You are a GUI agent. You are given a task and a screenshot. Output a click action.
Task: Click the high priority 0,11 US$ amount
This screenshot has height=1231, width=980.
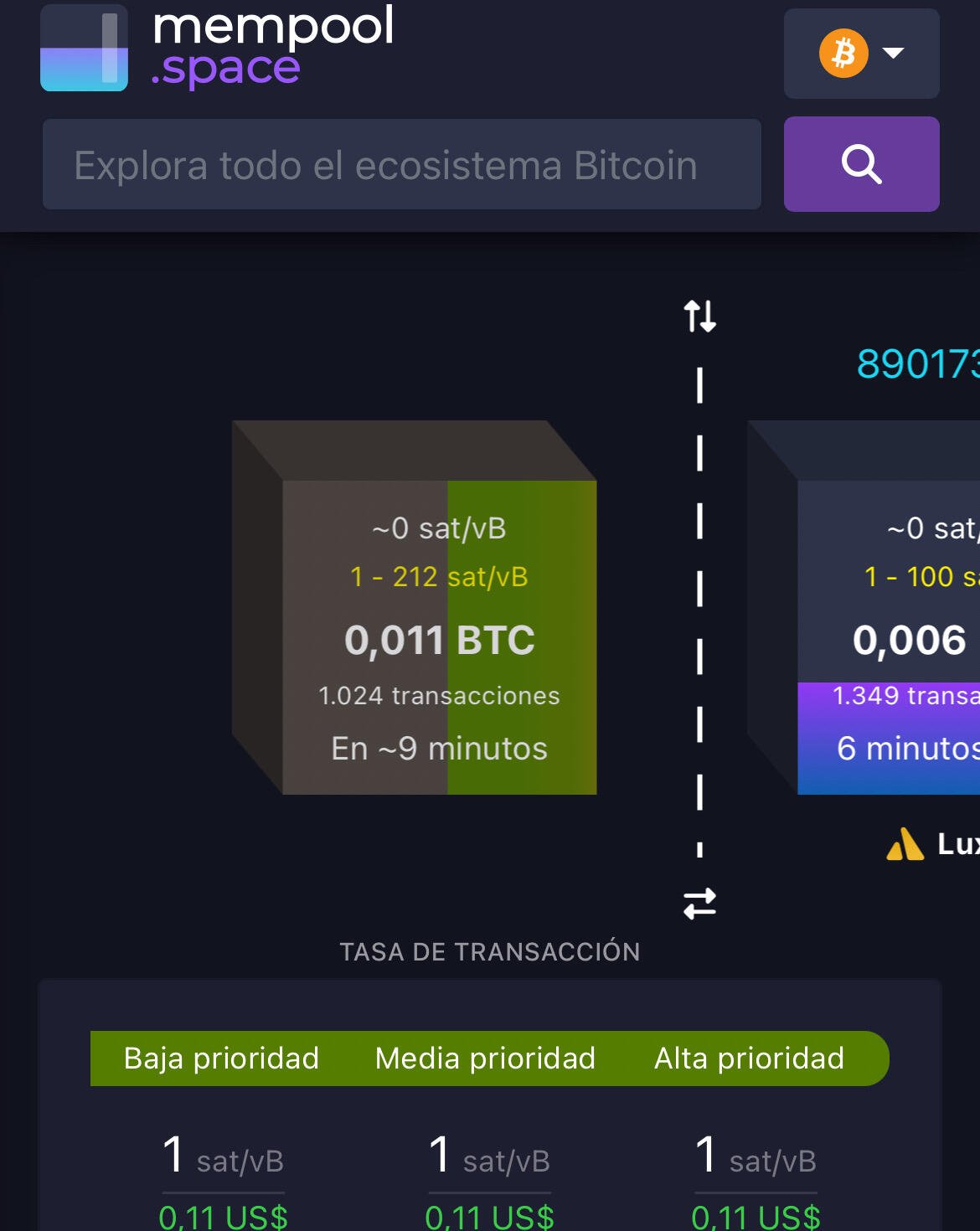[x=756, y=1217]
